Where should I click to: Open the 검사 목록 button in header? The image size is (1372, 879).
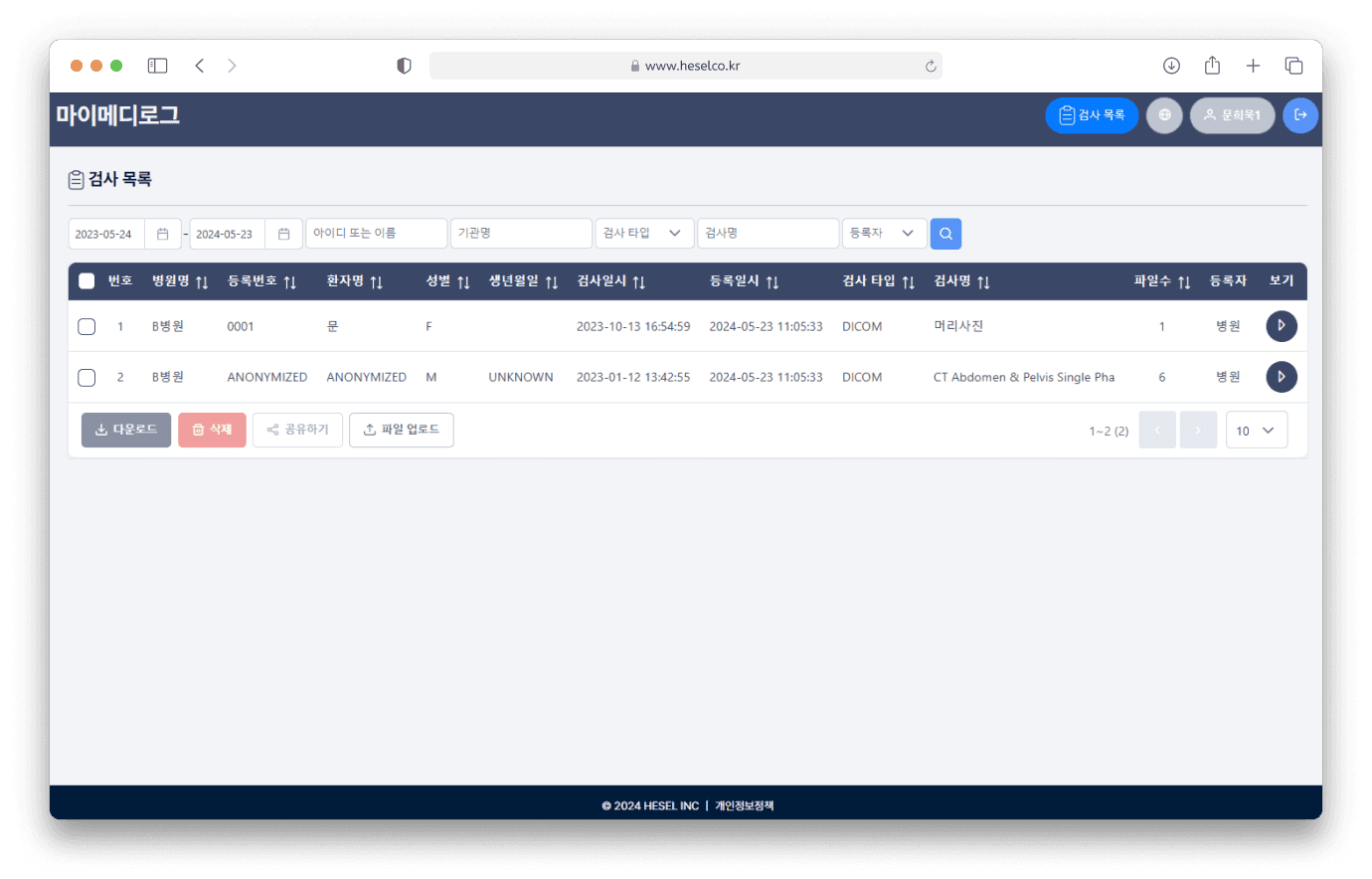click(x=1092, y=115)
